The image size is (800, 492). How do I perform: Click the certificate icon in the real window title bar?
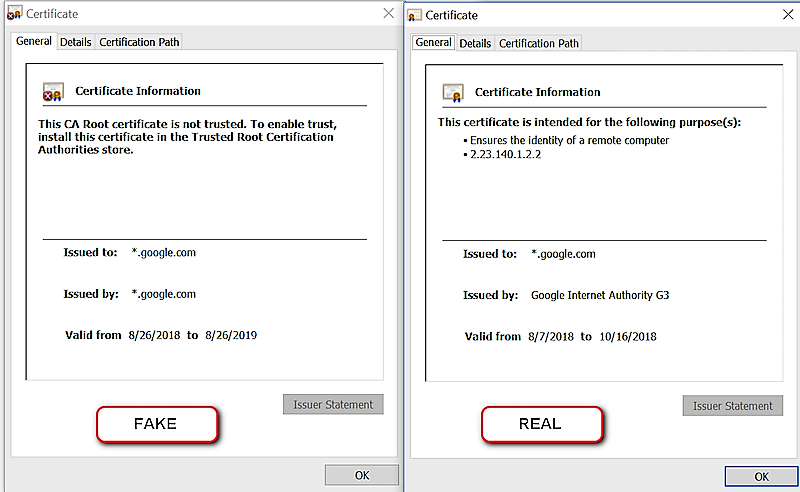pyautogui.click(x=414, y=15)
